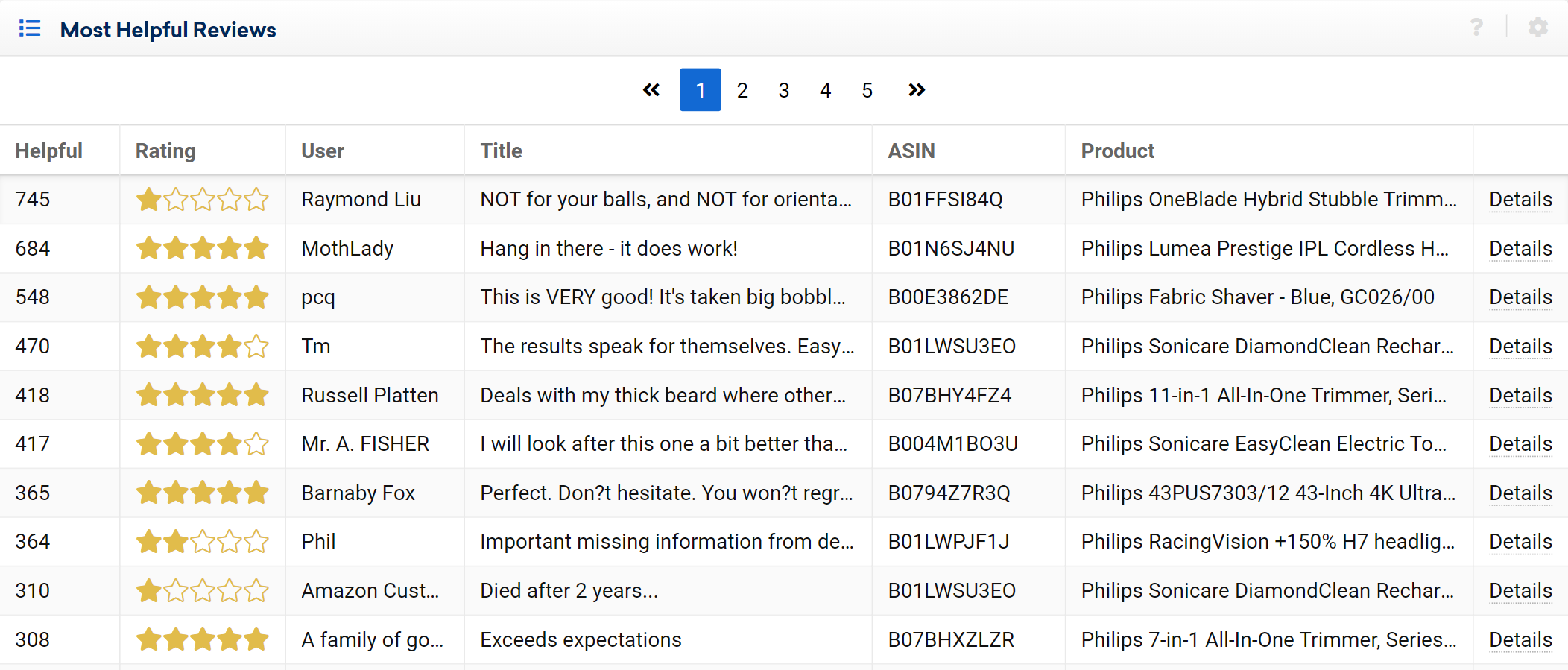Select page 1 in the pagination

[x=701, y=89]
